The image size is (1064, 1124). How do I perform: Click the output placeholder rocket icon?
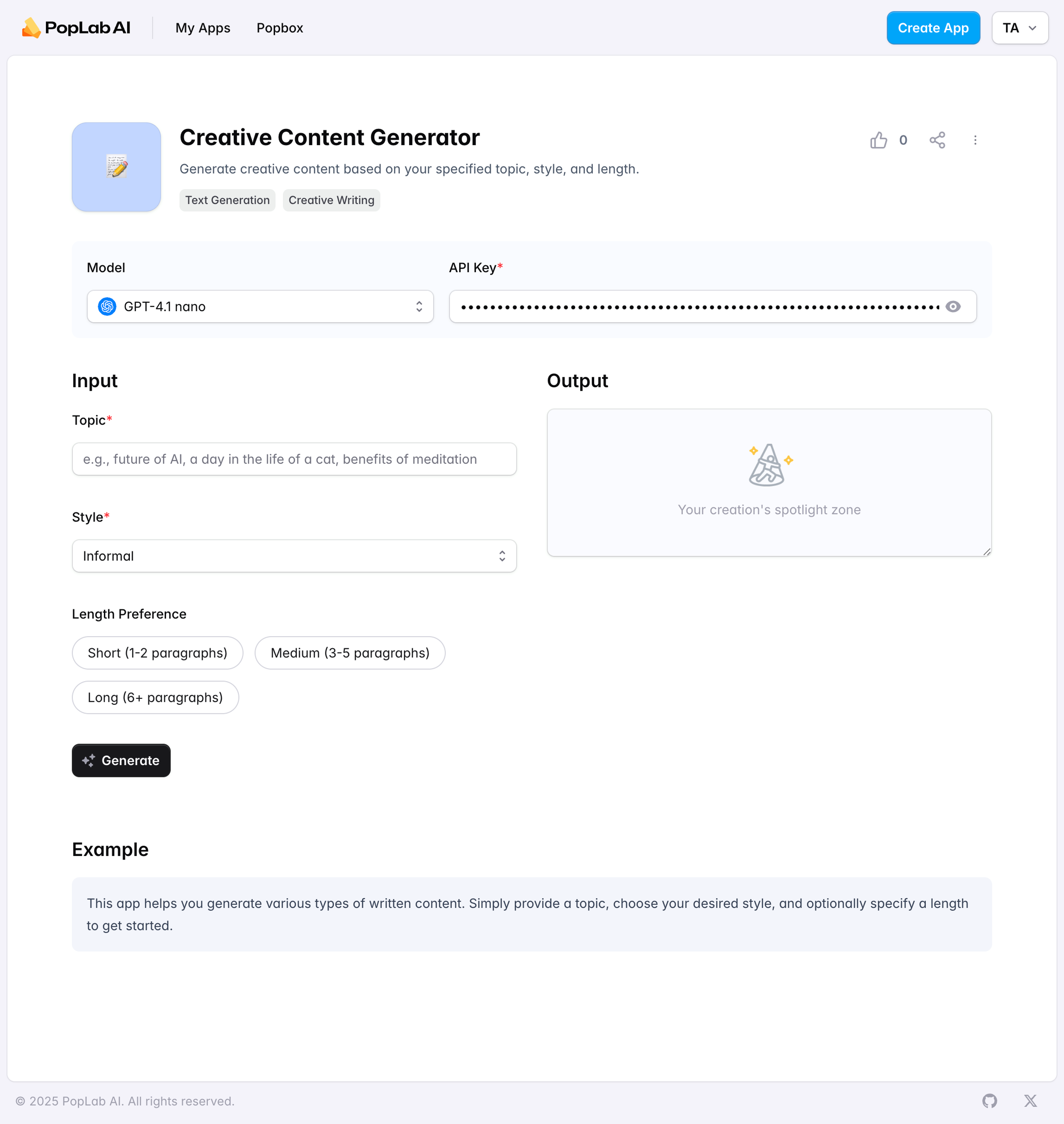point(769,465)
